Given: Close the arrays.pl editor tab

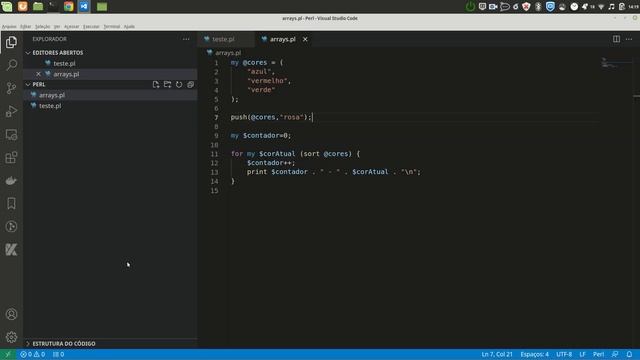Looking at the screenshot, I should pos(305,39).
